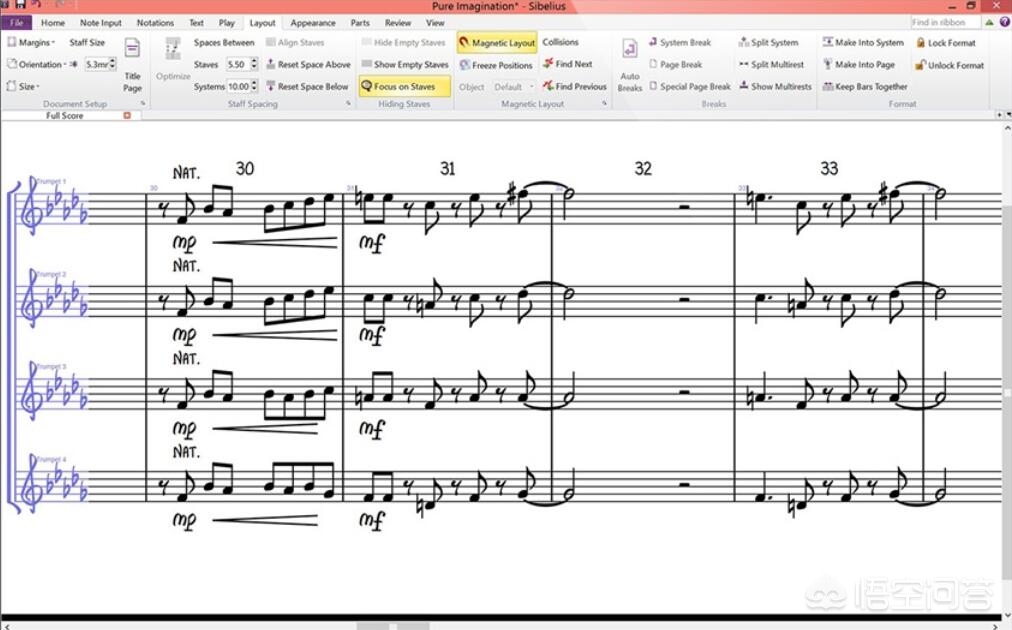Close the Full Score tab
Screen dimensions: 1012x630
point(127,116)
